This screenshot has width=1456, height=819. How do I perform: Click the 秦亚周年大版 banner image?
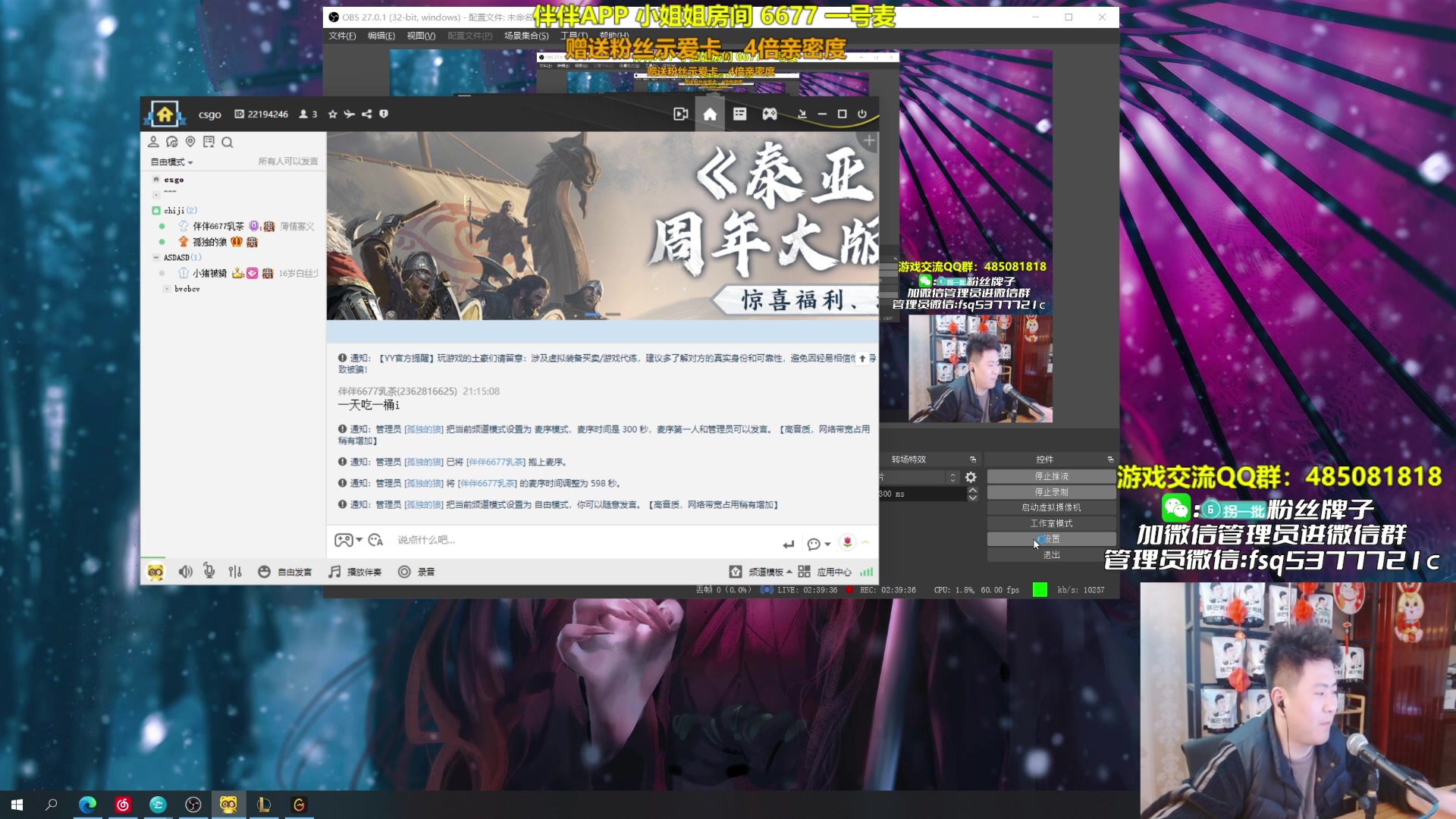602,225
